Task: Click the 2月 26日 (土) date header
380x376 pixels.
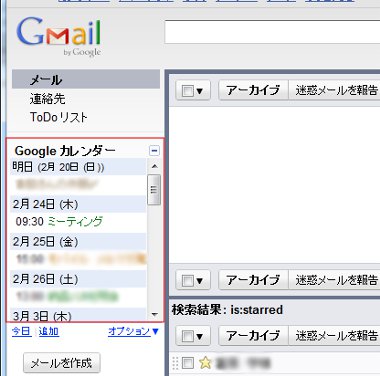Action: (x=78, y=279)
